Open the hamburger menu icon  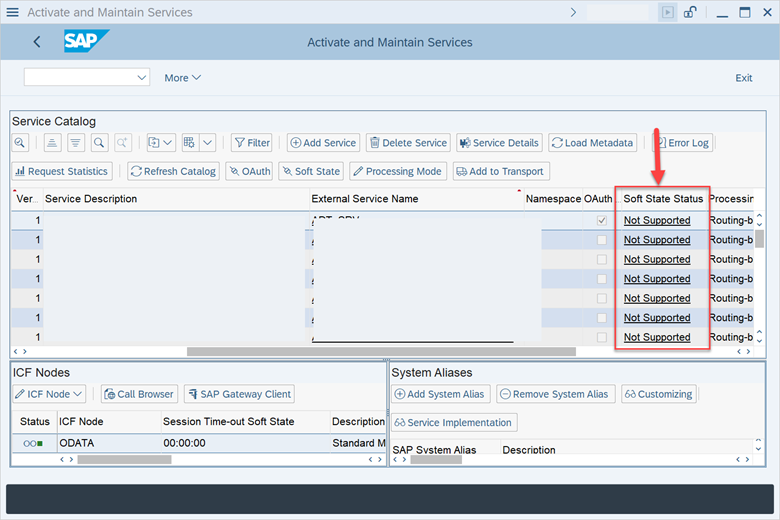click(12, 12)
